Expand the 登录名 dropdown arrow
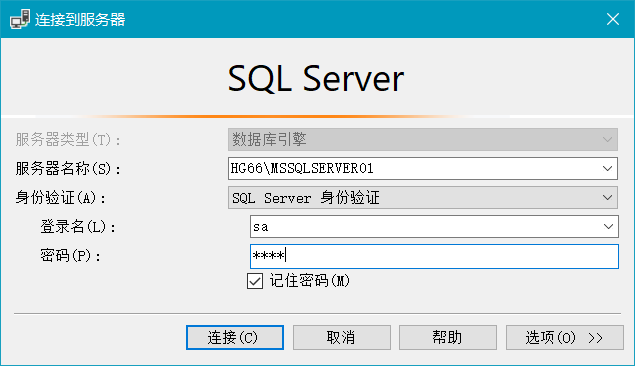 tap(608, 227)
